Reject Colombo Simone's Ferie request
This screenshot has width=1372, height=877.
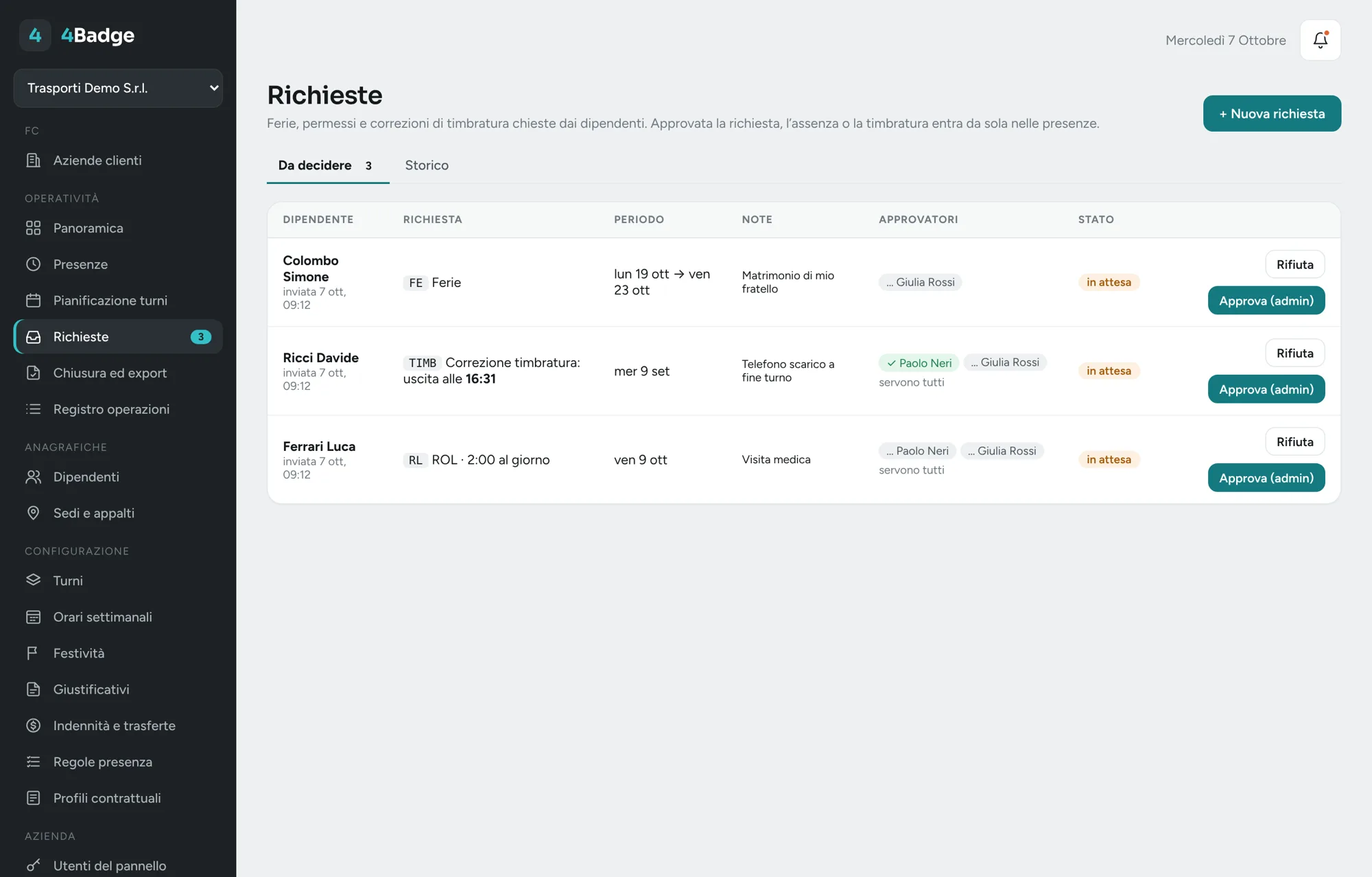tap(1294, 264)
